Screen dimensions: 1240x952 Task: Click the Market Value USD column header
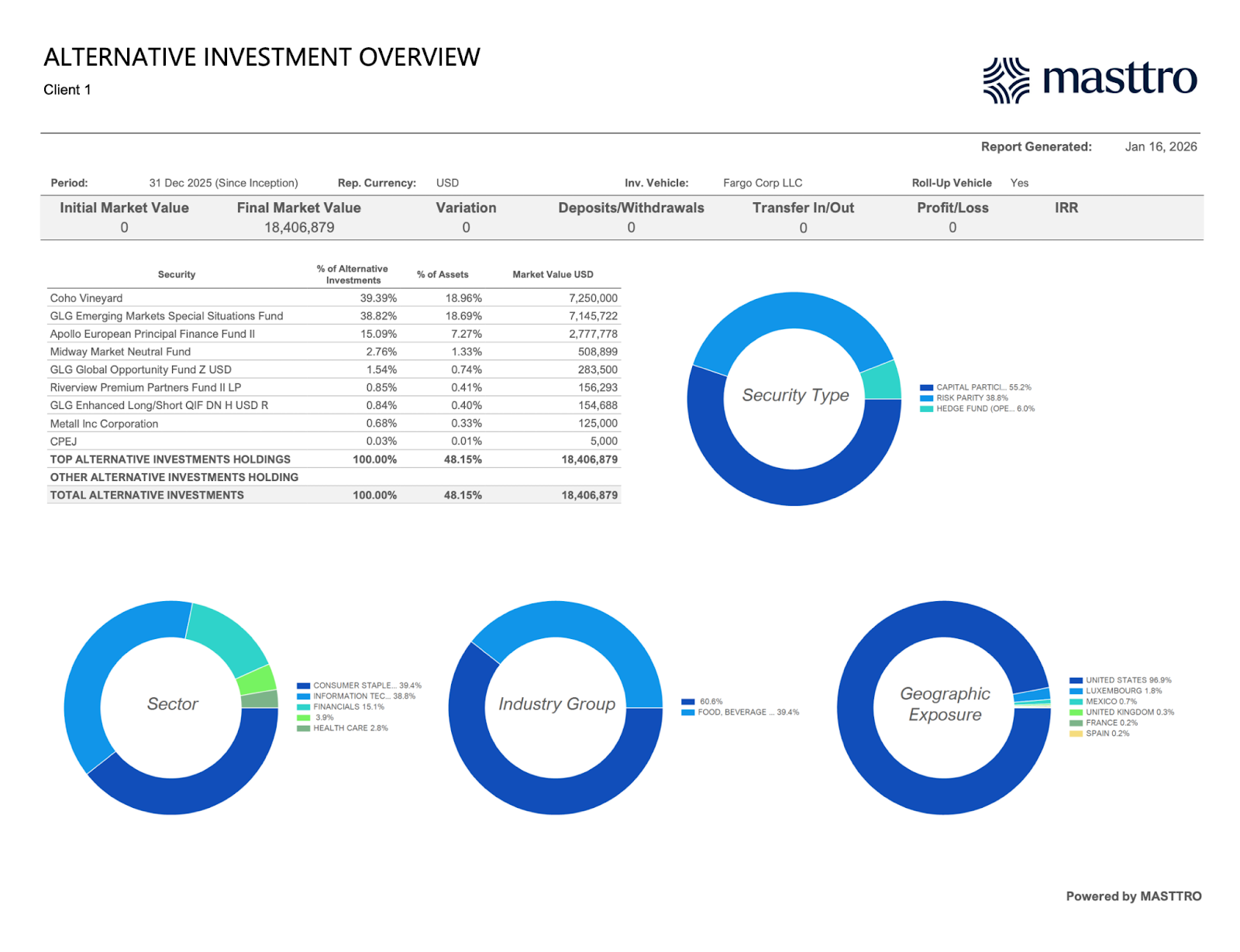pyautogui.click(x=553, y=275)
